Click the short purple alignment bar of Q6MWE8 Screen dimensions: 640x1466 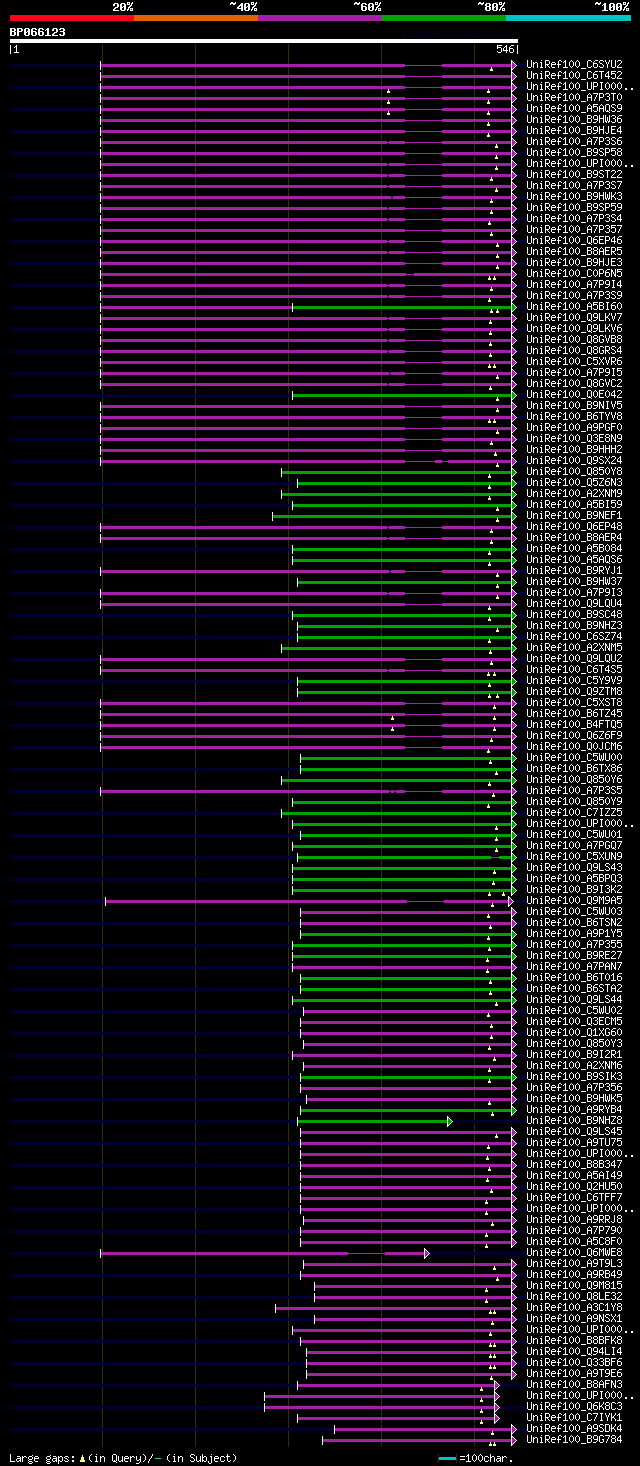[265, 1253]
